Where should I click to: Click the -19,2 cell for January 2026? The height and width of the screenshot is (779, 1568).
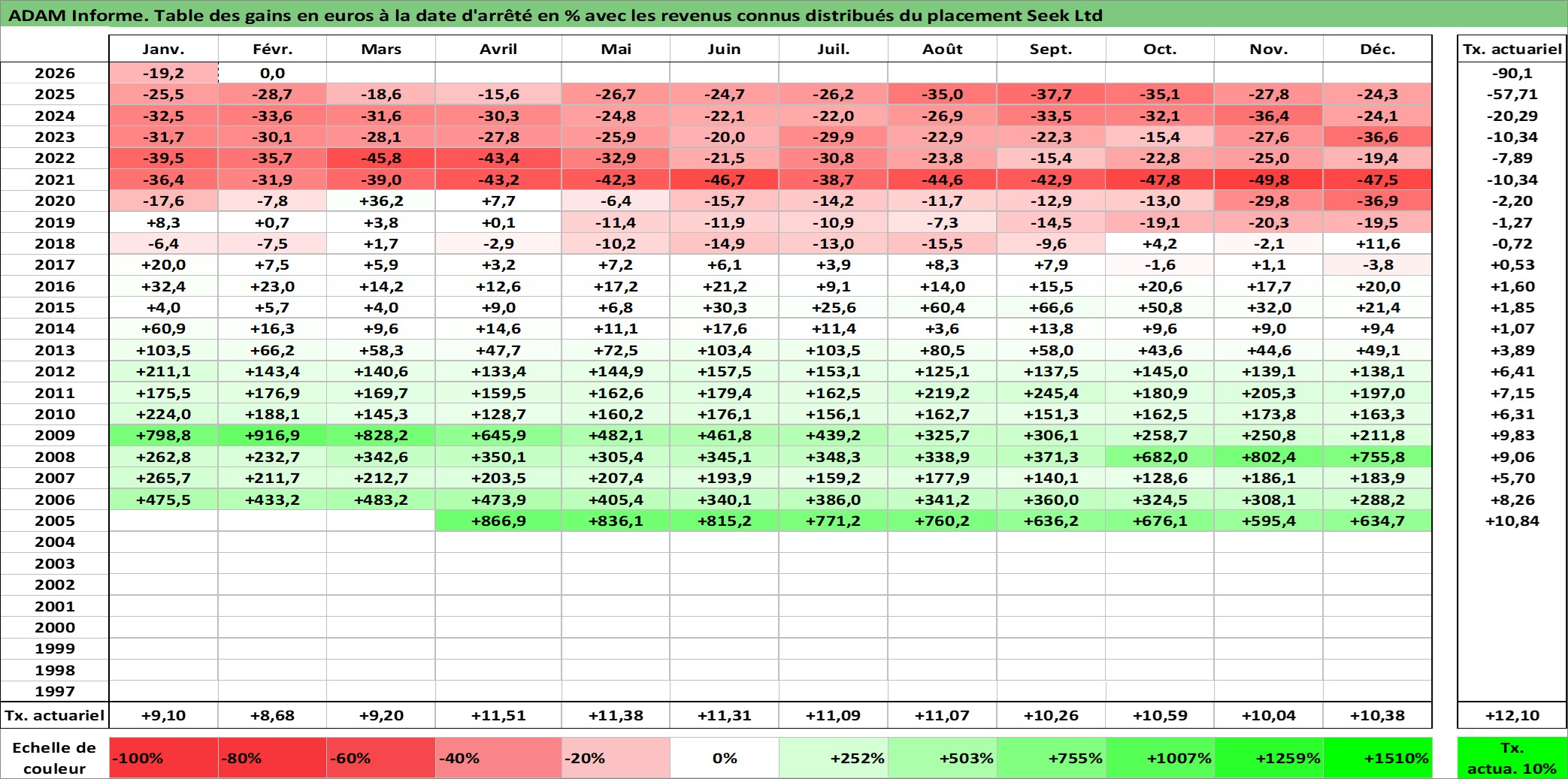tap(164, 73)
